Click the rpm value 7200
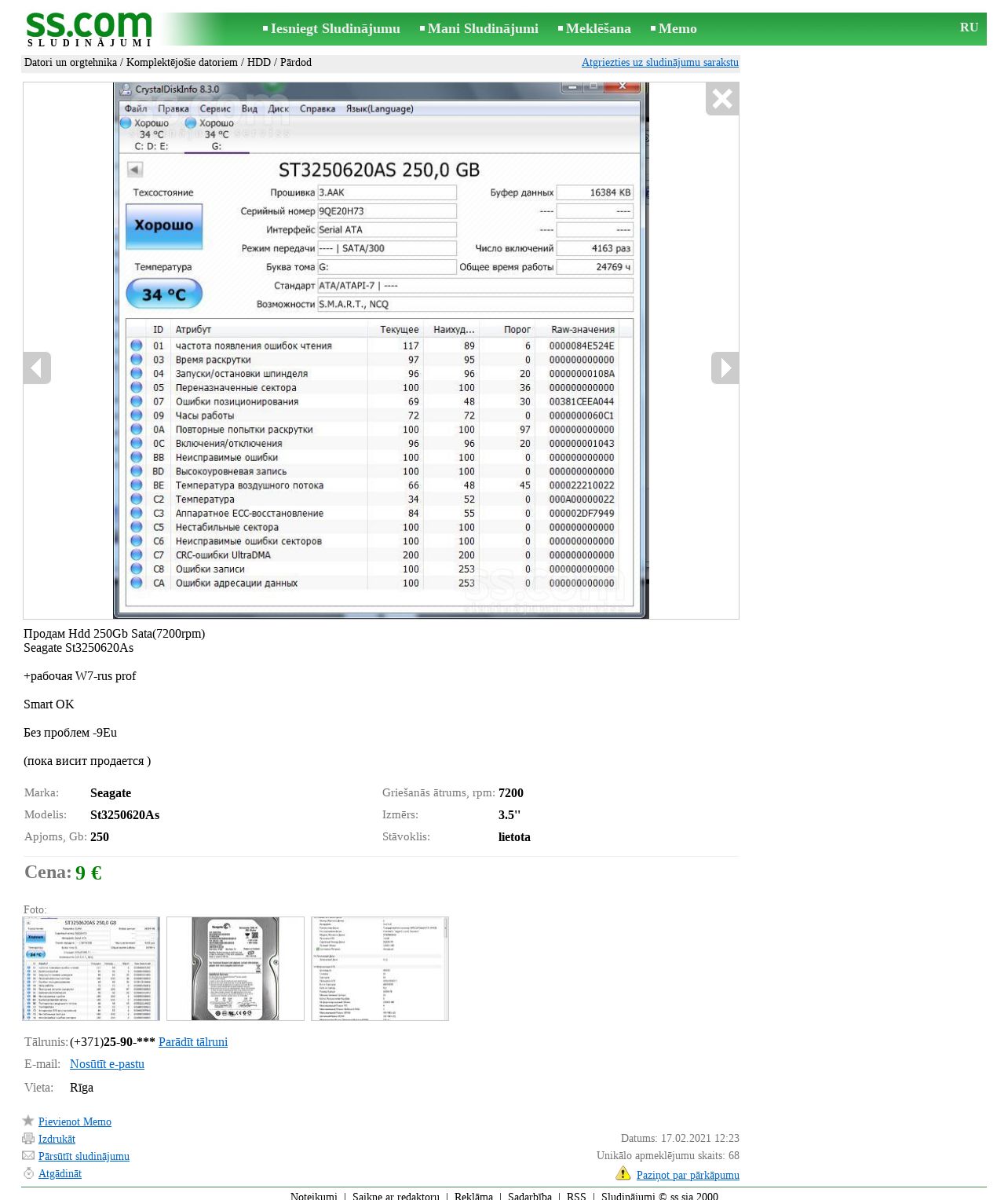The image size is (1008, 1200). tap(511, 793)
